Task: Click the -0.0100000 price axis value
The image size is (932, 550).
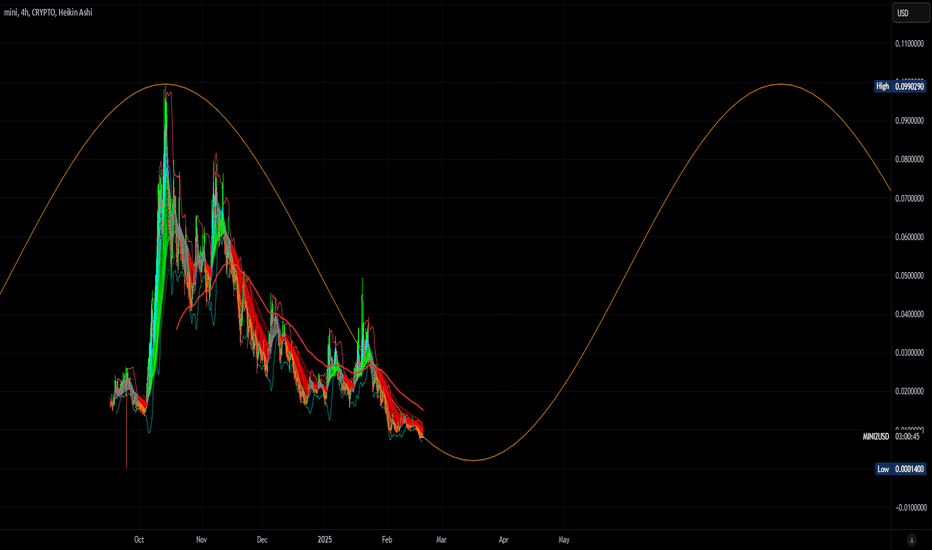Action: click(x=911, y=507)
